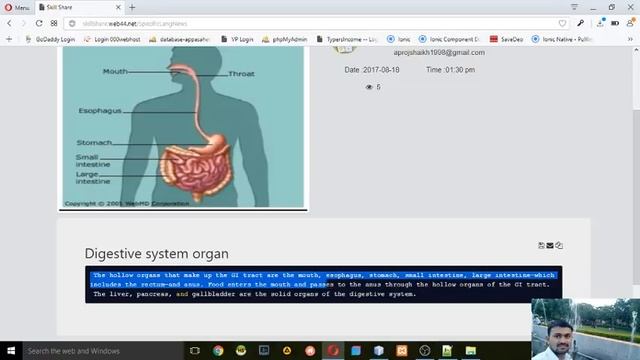Image resolution: width=640 pixels, height=360 pixels.
Task: Click the Date 2017-08-18 text
Action: (x=372, y=70)
